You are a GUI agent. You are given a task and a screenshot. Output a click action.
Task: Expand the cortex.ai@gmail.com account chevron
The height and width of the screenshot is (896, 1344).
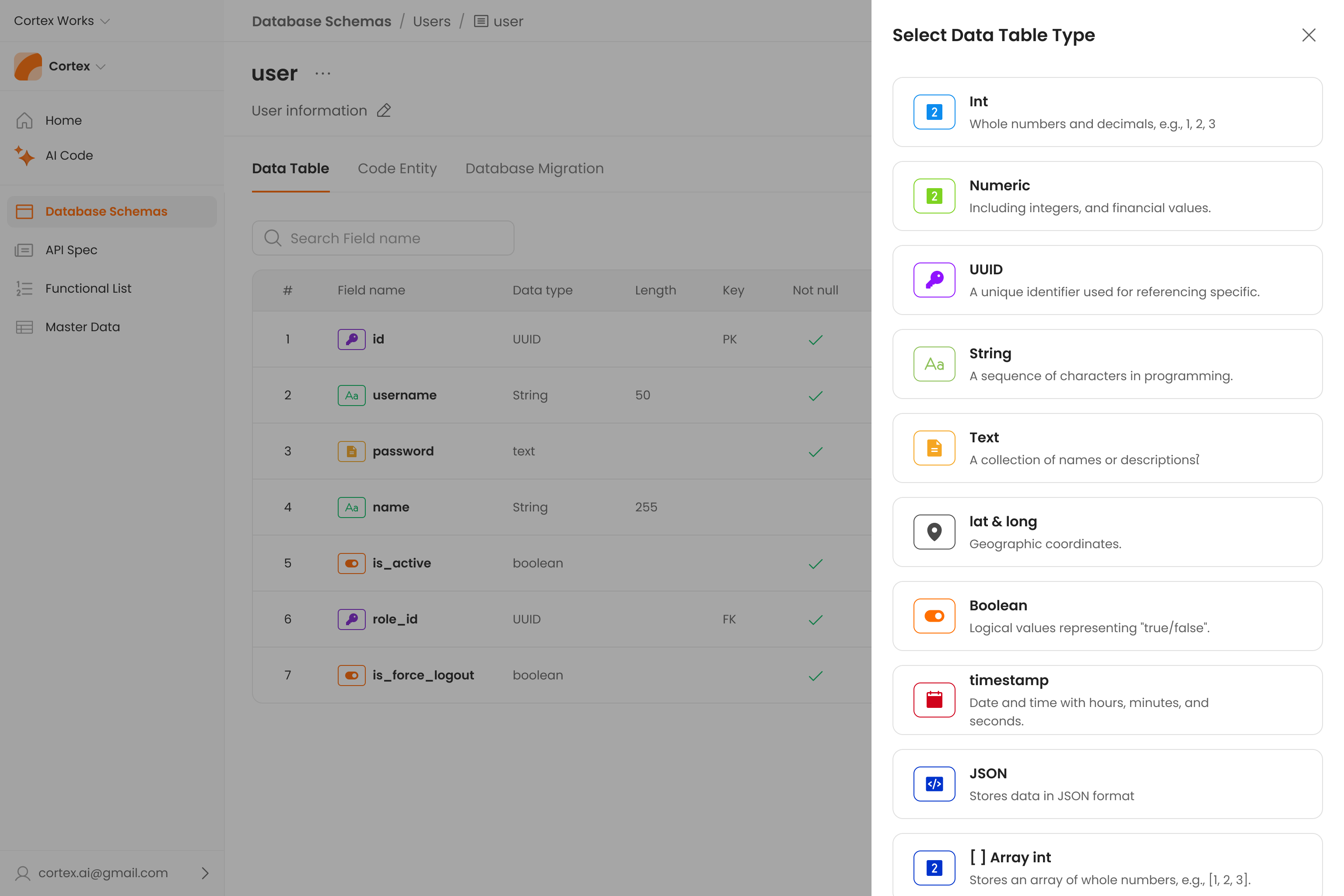click(205, 873)
